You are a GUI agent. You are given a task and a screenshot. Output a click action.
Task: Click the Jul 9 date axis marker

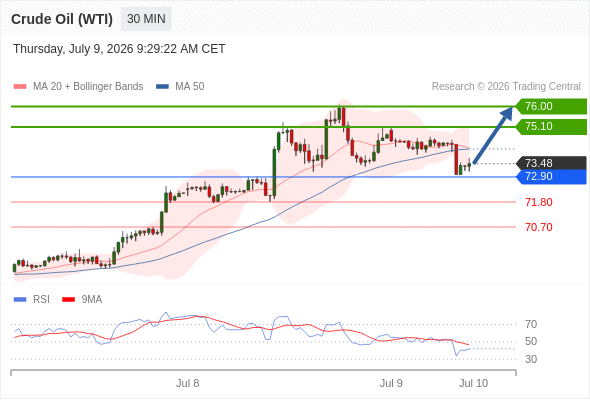pos(391,383)
